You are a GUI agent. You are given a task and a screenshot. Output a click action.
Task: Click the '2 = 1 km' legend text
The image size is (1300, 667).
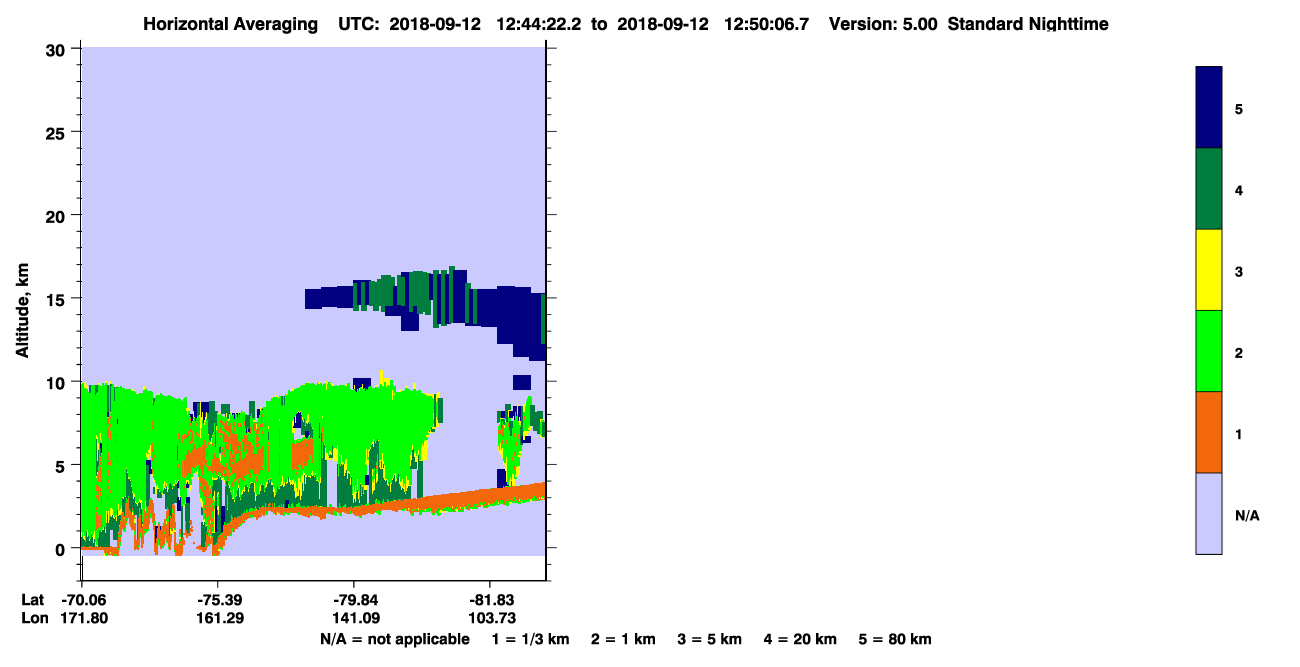[623, 639]
